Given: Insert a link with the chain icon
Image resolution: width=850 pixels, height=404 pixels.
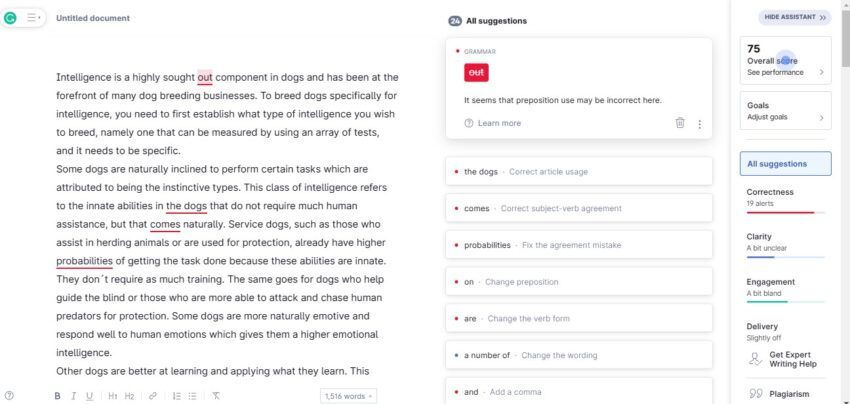Looking at the screenshot, I should pyautogui.click(x=152, y=396).
